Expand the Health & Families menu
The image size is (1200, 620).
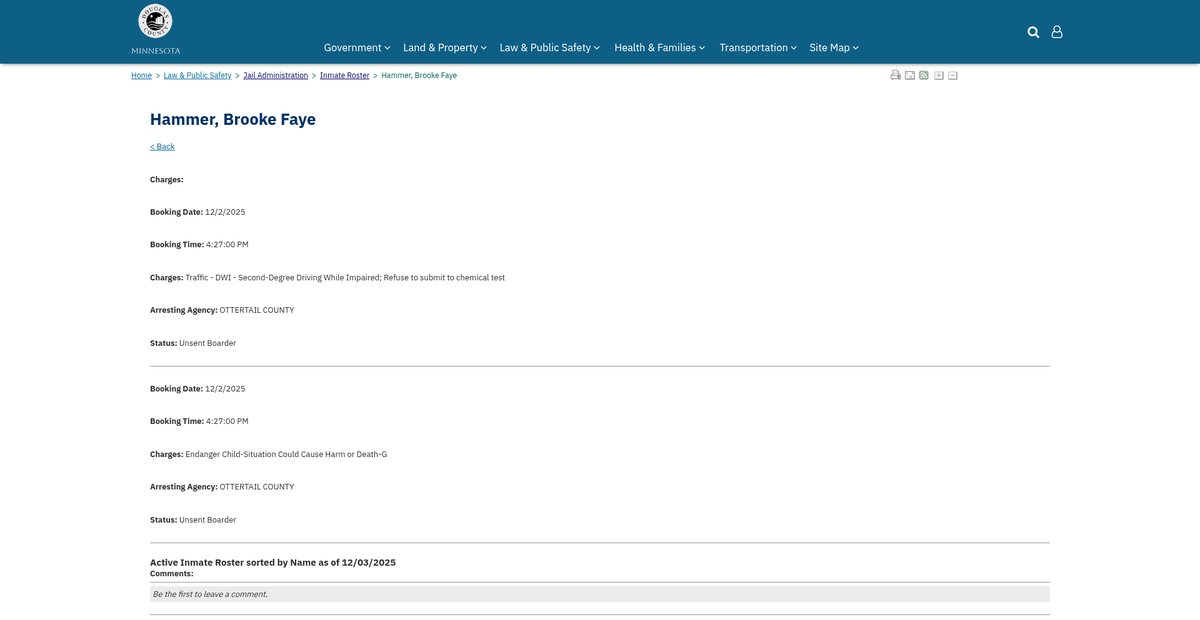click(x=659, y=47)
